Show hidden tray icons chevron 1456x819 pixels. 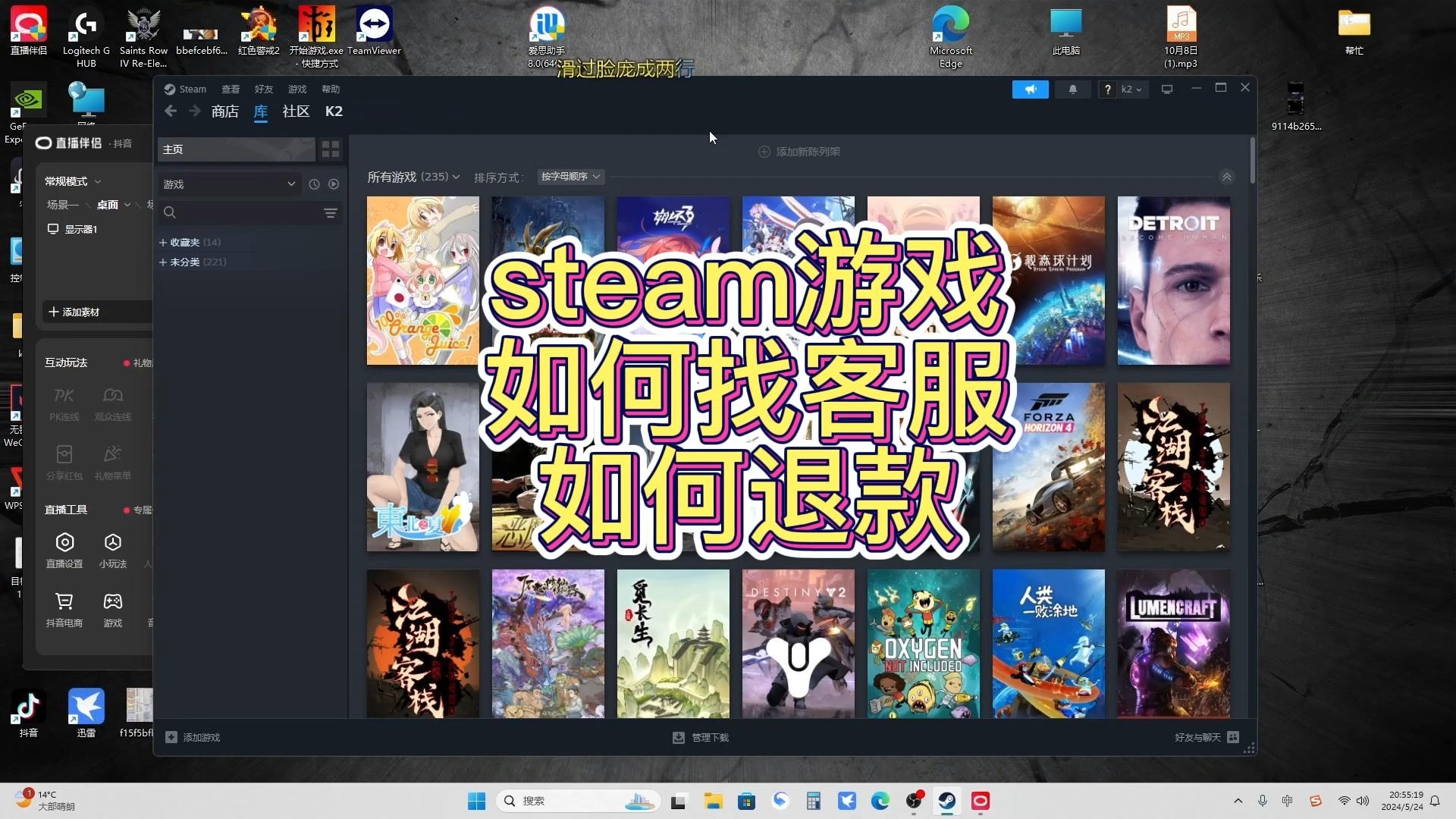[x=1238, y=801]
